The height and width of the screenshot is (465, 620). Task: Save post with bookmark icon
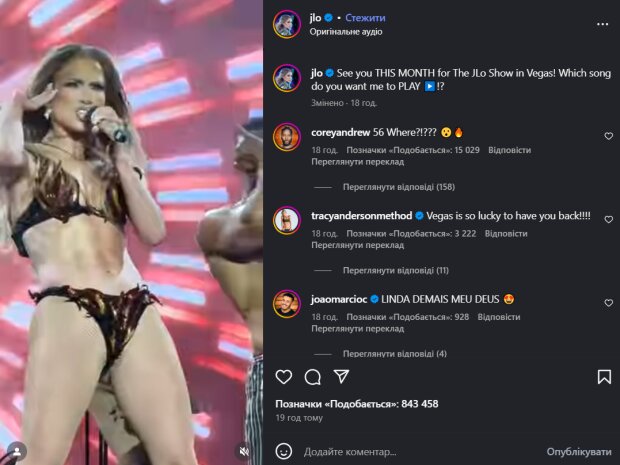click(x=604, y=377)
